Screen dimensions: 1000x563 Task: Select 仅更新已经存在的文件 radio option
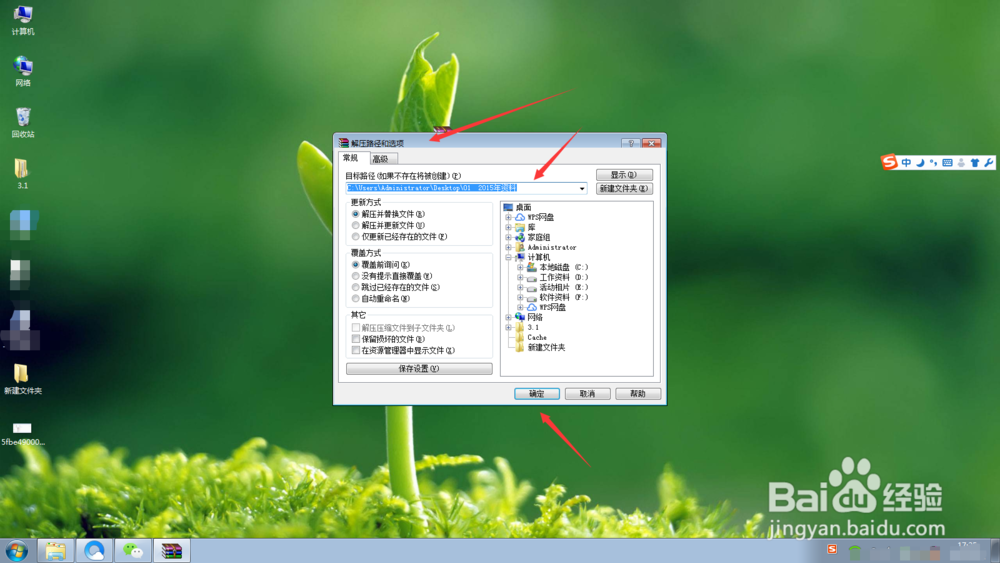(401, 237)
